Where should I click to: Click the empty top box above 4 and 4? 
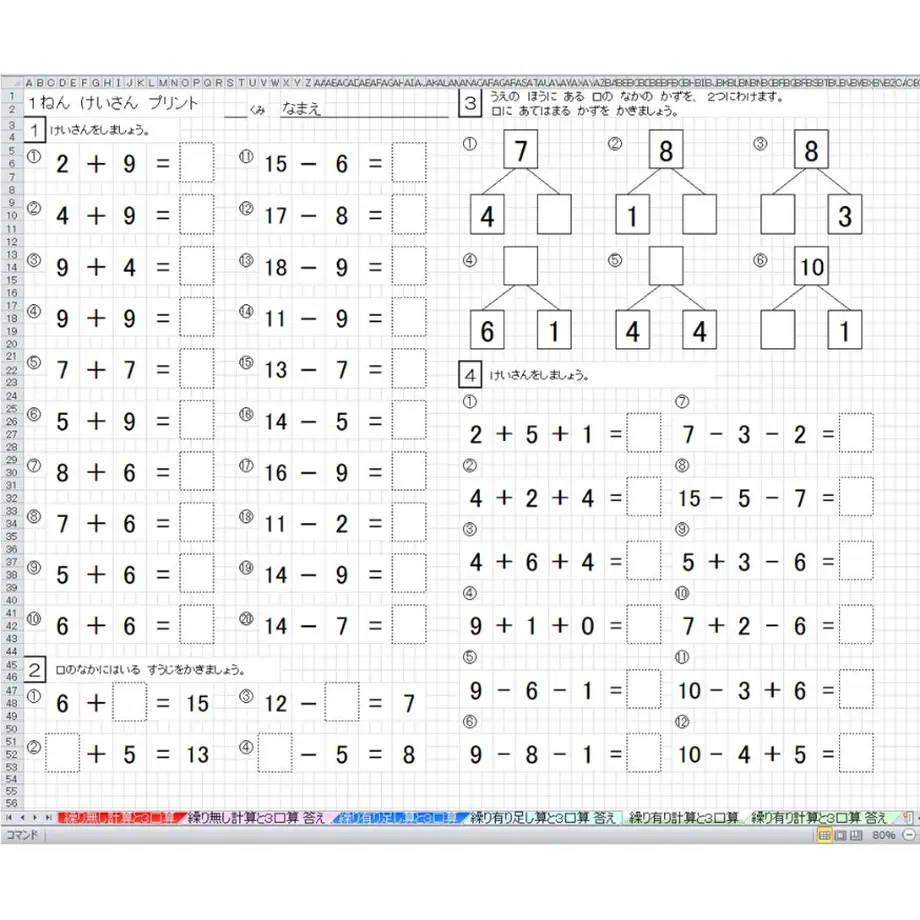point(666,266)
